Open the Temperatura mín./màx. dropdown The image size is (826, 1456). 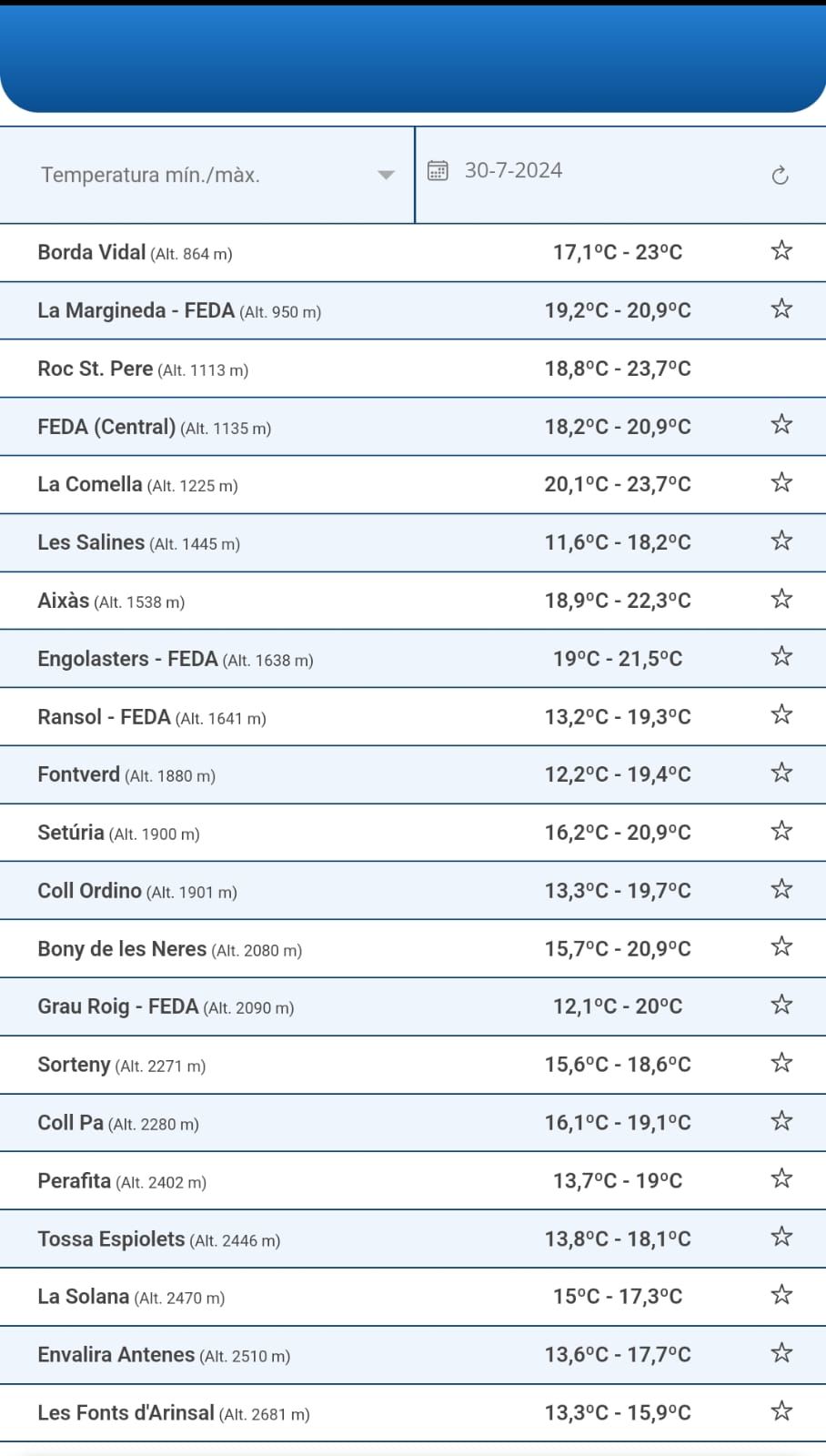207,175
